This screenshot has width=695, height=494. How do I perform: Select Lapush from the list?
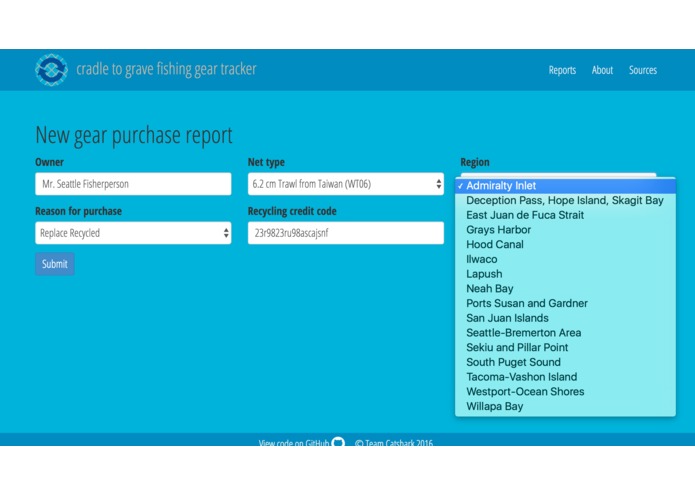[x=566, y=274]
